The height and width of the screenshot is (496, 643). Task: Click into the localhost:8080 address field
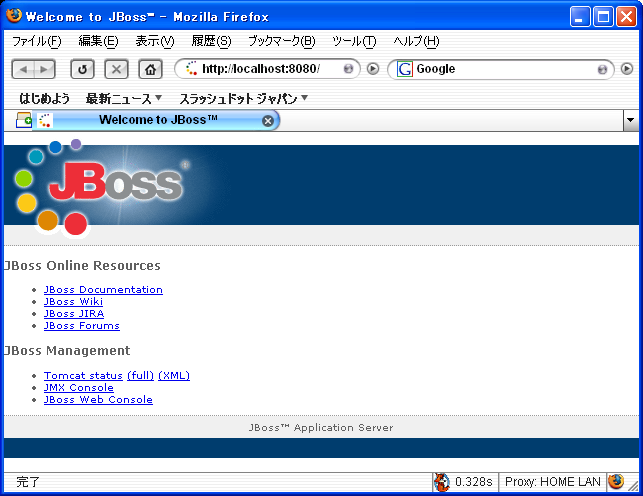265,69
